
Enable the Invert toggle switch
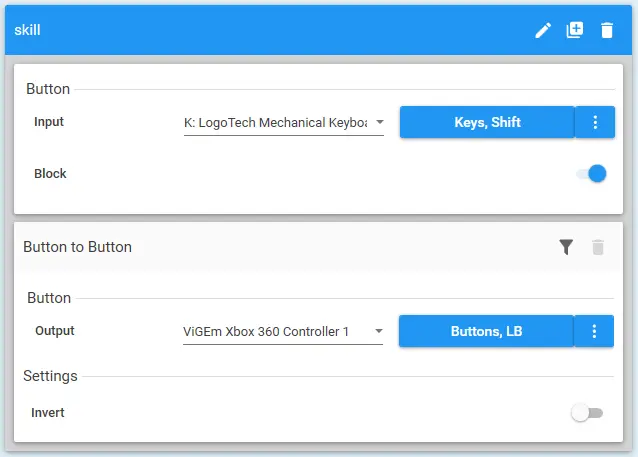pos(586,413)
